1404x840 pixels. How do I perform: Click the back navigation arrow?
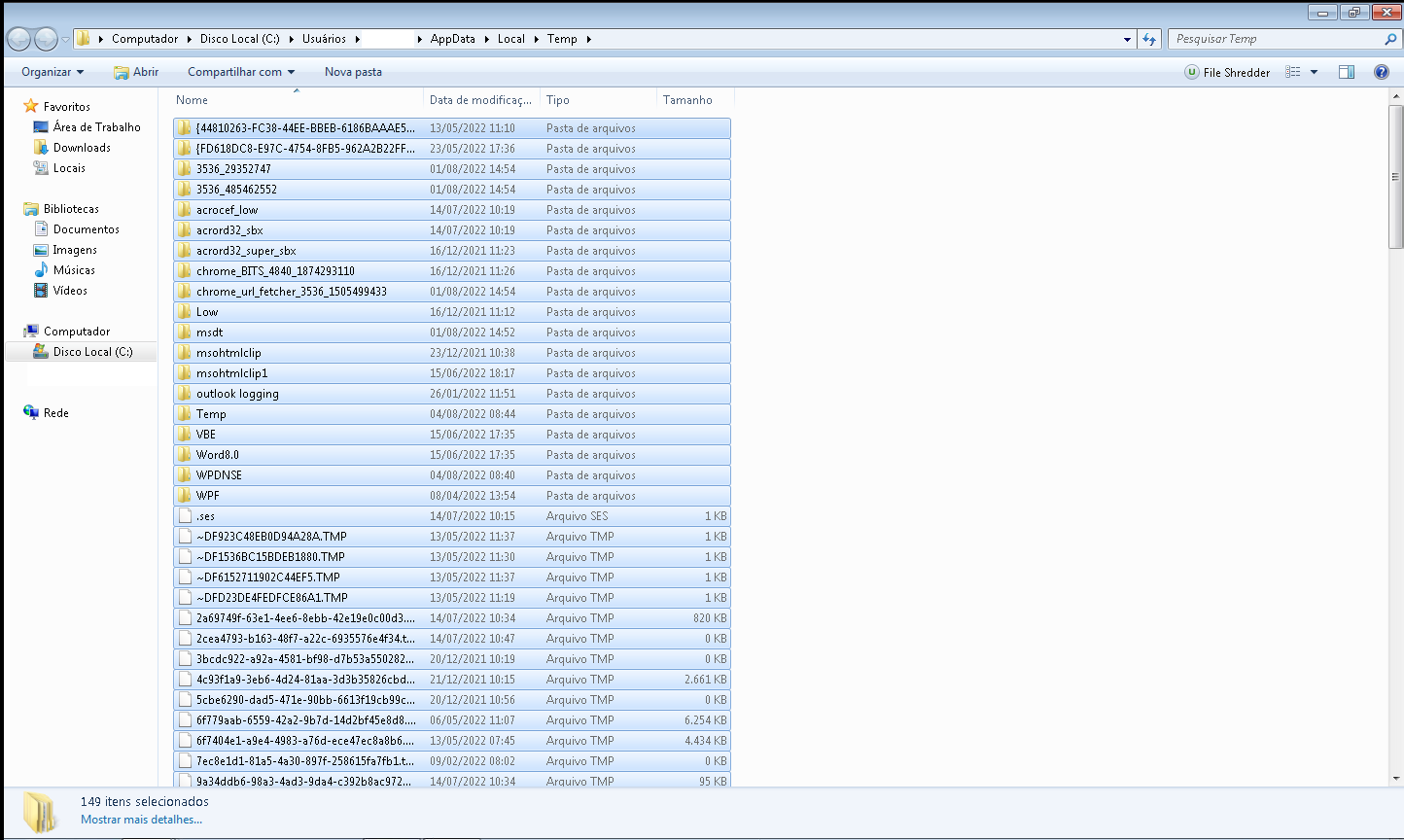18,39
